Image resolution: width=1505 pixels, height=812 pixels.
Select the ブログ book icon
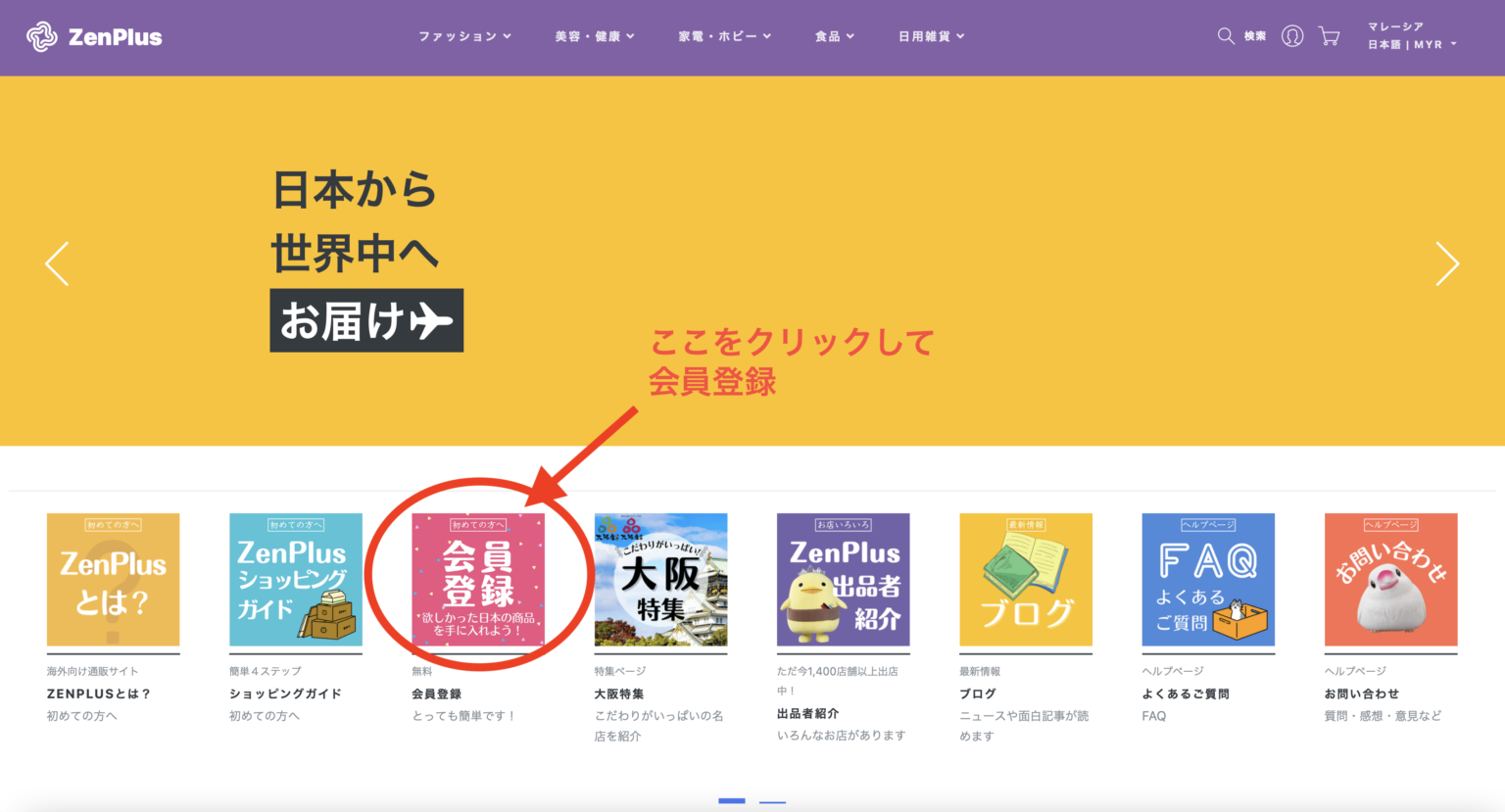[1026, 578]
